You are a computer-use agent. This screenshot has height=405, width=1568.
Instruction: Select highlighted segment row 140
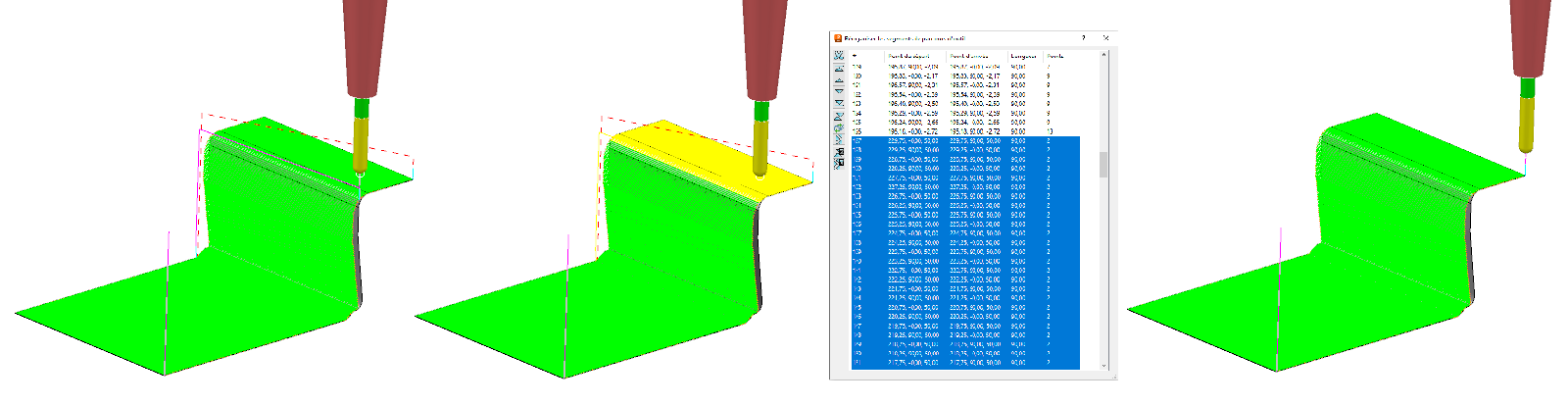click(x=964, y=169)
